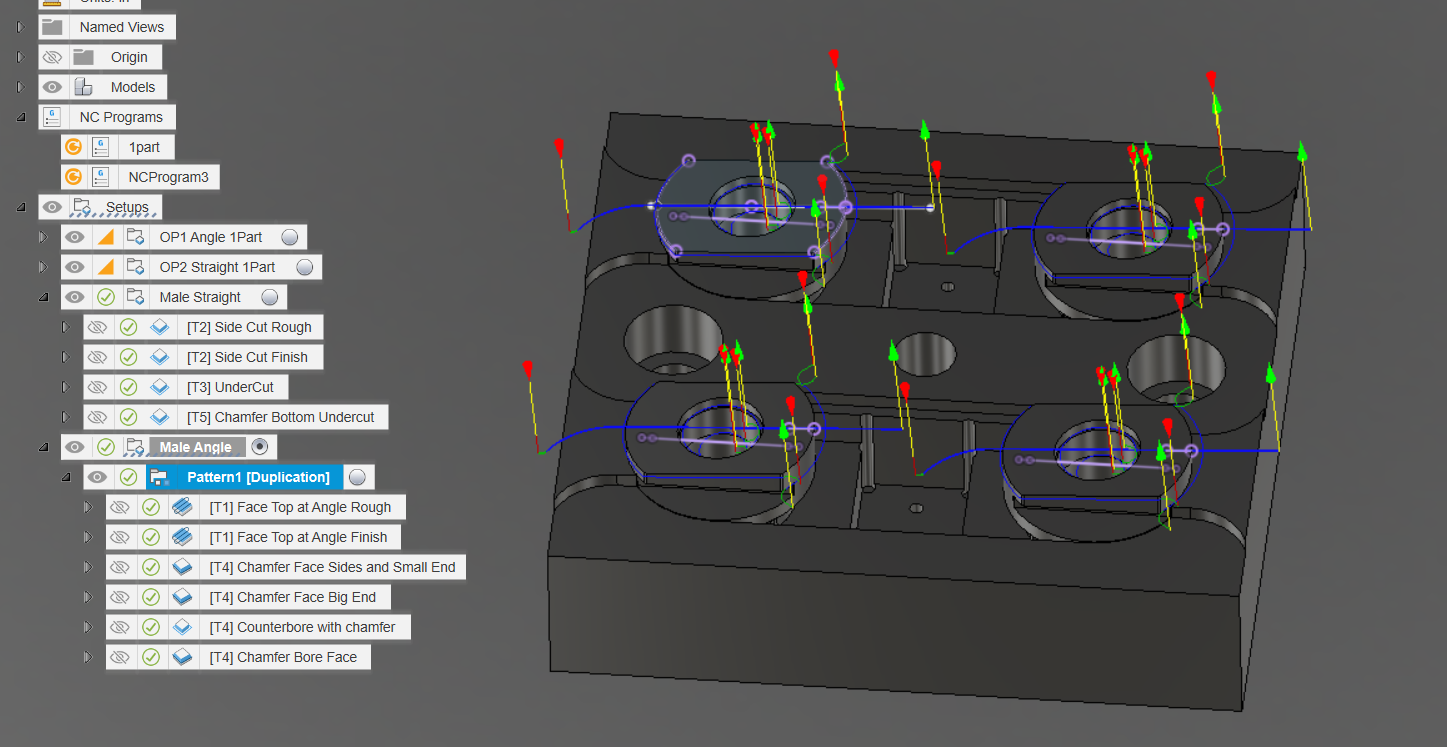1447x747 pixels.
Task: Click the pattern icon on Pattern1 [Duplication]
Action: point(159,477)
